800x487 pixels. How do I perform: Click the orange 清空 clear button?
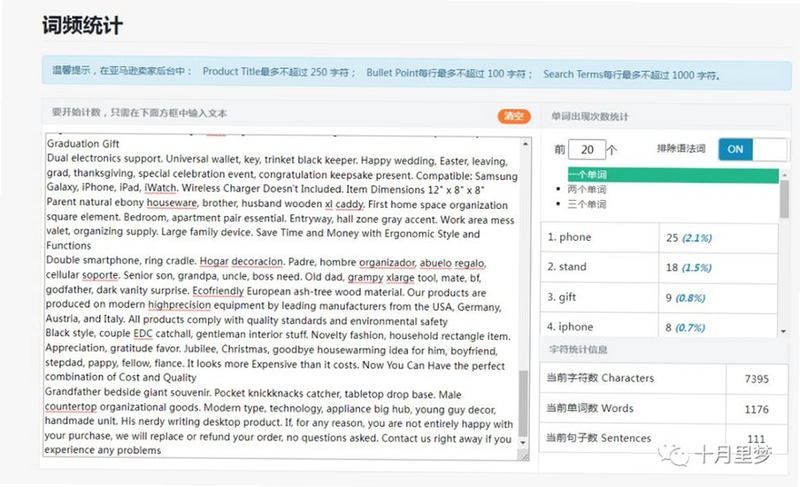point(514,116)
